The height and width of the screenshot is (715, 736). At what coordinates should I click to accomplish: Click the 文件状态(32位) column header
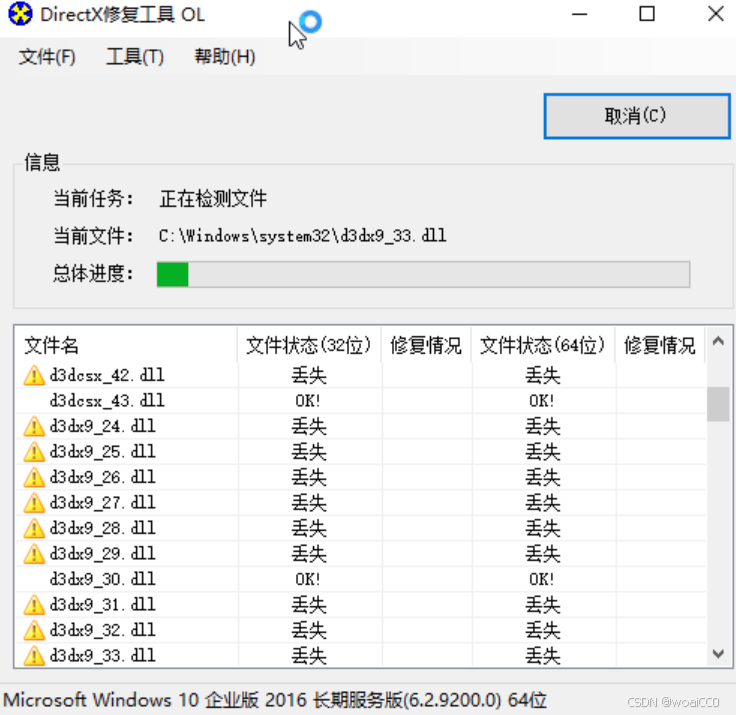tap(308, 346)
